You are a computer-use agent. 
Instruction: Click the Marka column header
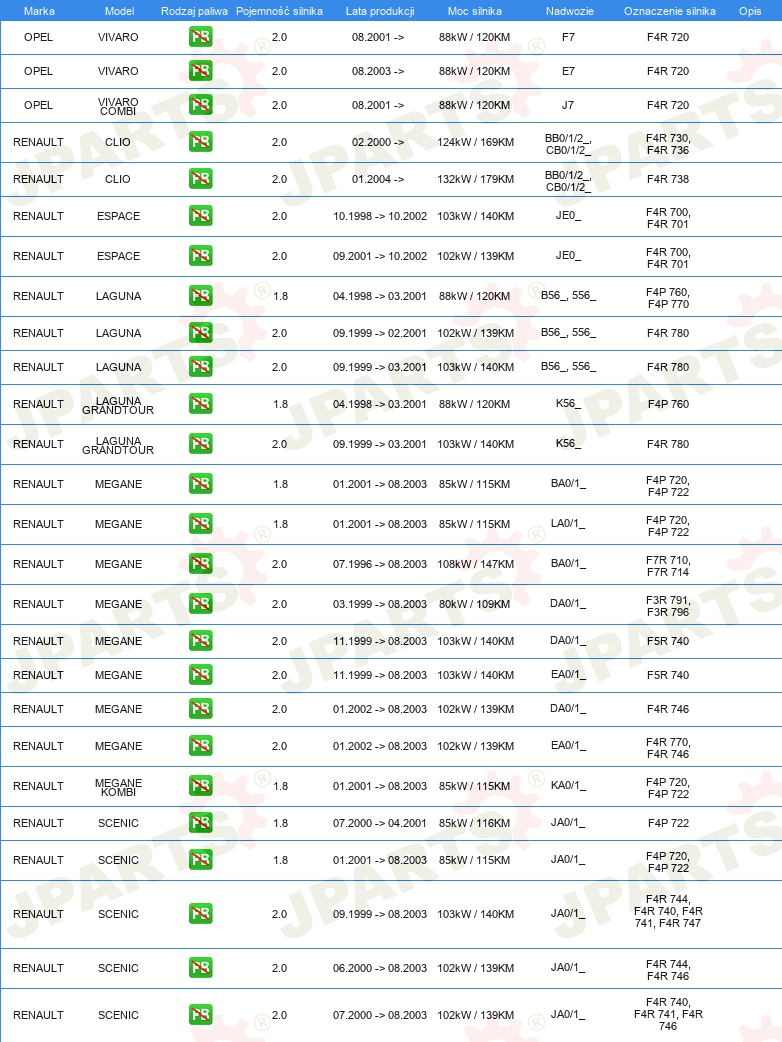[39, 11]
